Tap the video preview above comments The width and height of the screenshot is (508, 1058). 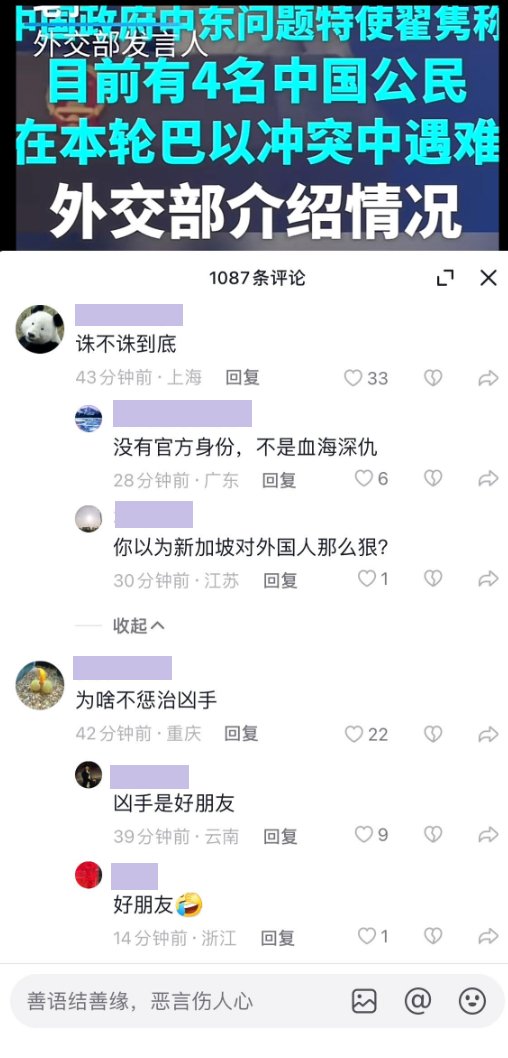254,125
